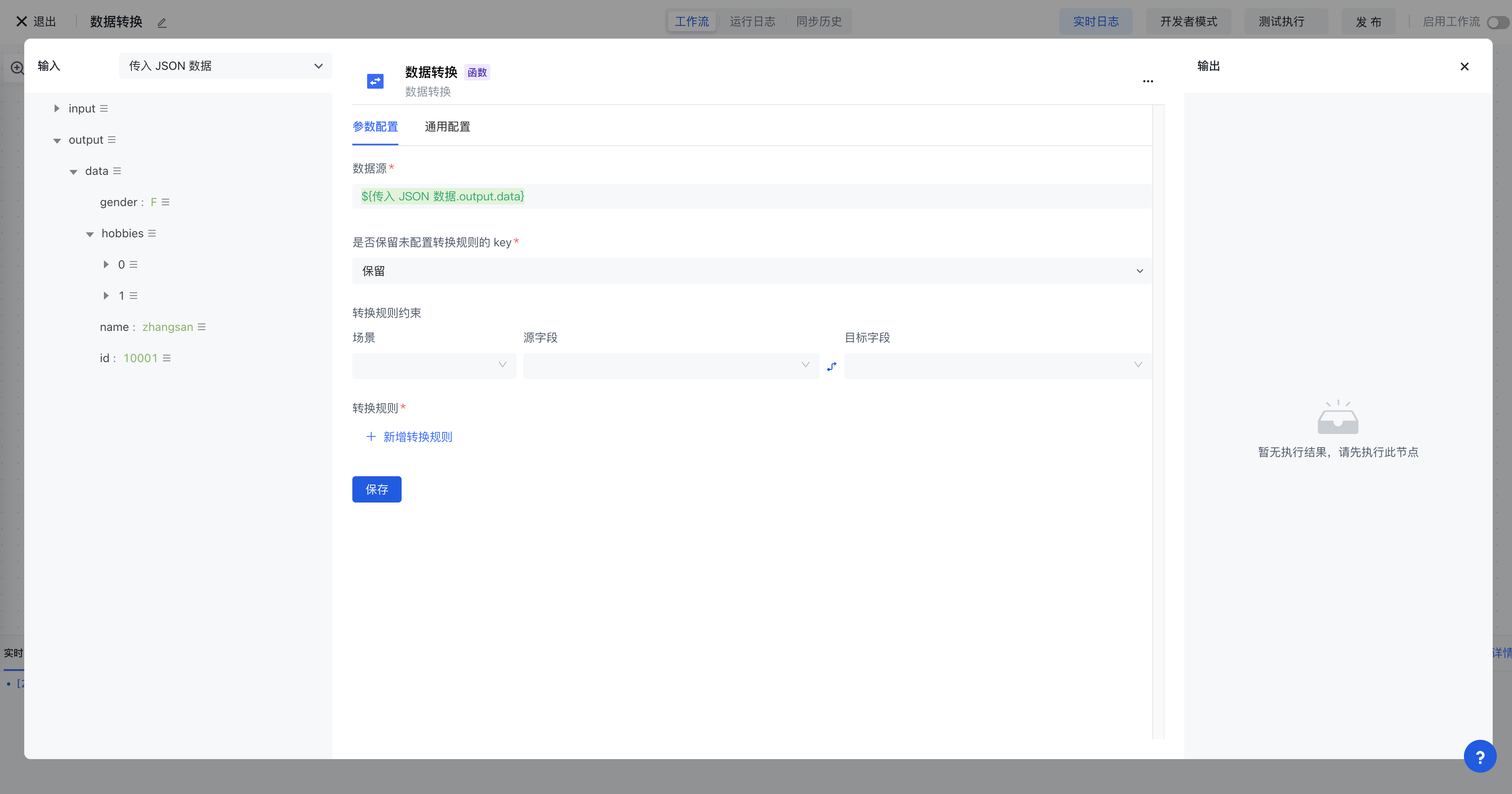1512x794 pixels.
Task: Open the 传入 JSON 数据 input dropdown
Action: pyautogui.click(x=225, y=66)
